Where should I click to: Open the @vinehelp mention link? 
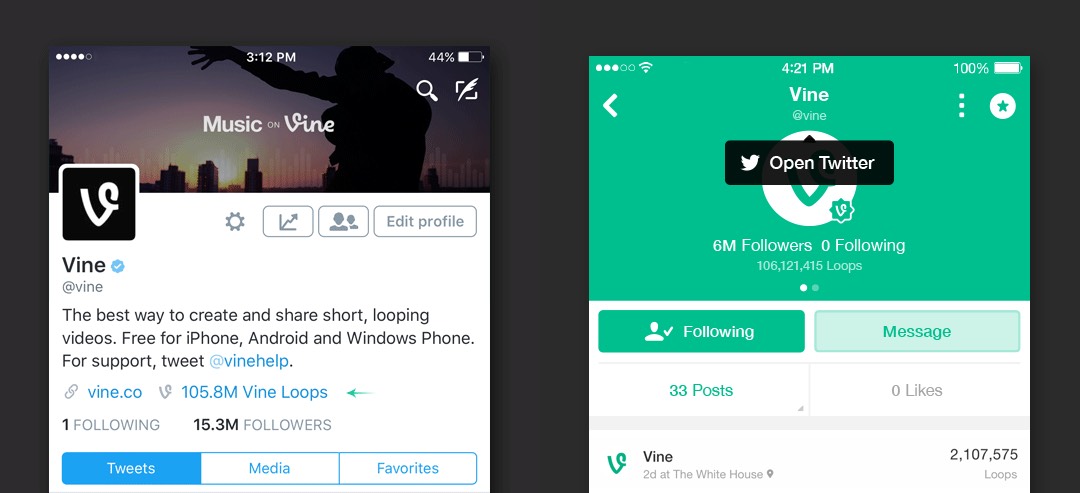(x=249, y=361)
